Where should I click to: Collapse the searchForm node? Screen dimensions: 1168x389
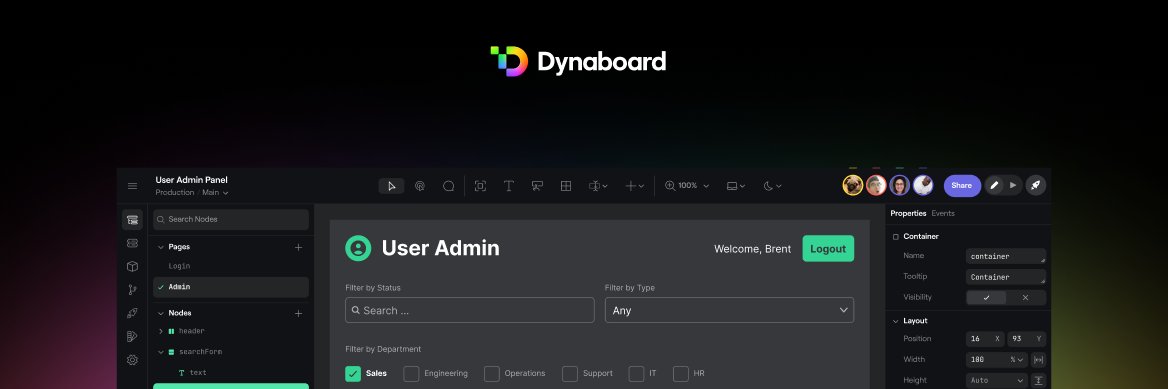coord(160,352)
